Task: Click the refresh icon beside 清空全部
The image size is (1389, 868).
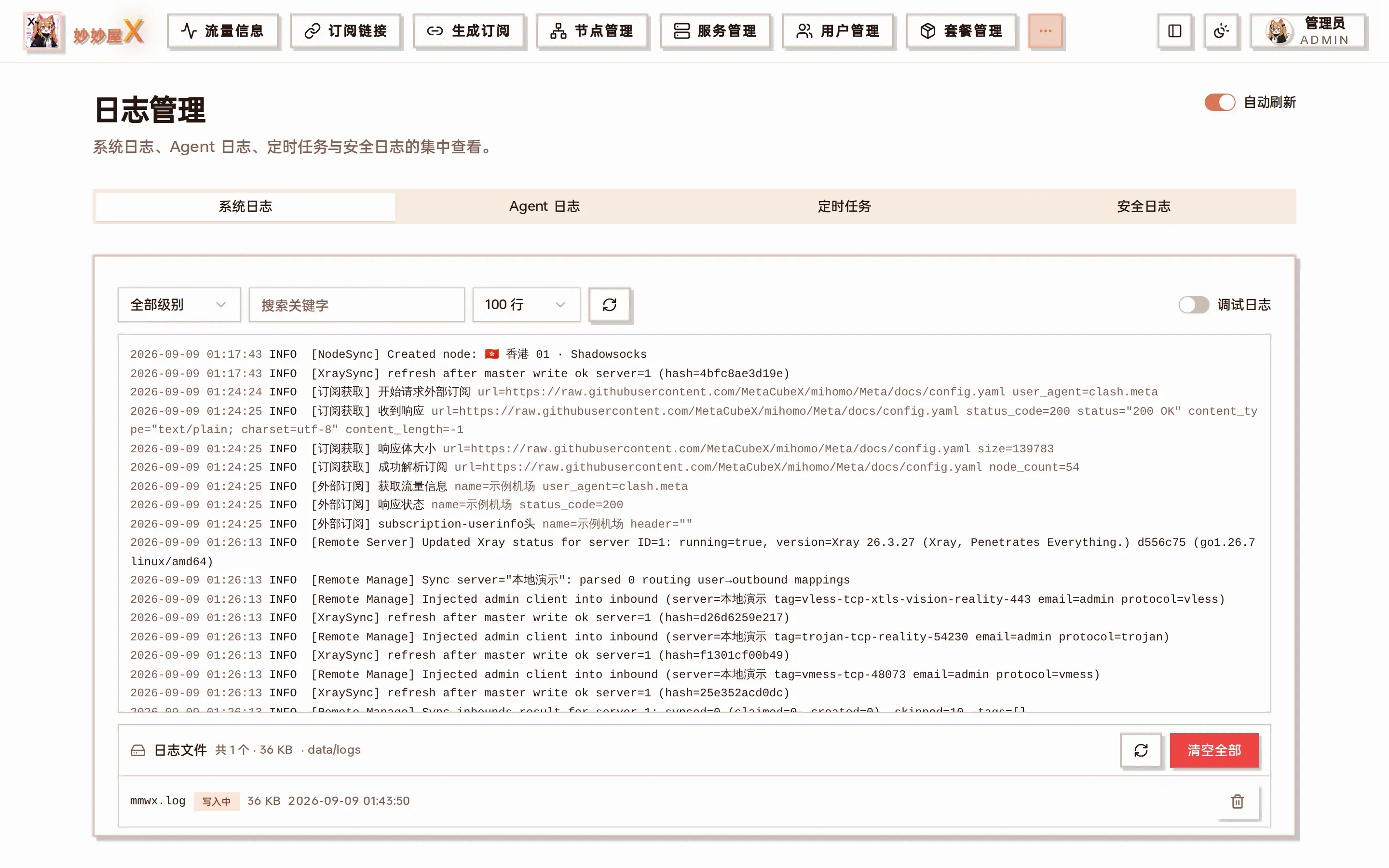Action: tap(1141, 750)
